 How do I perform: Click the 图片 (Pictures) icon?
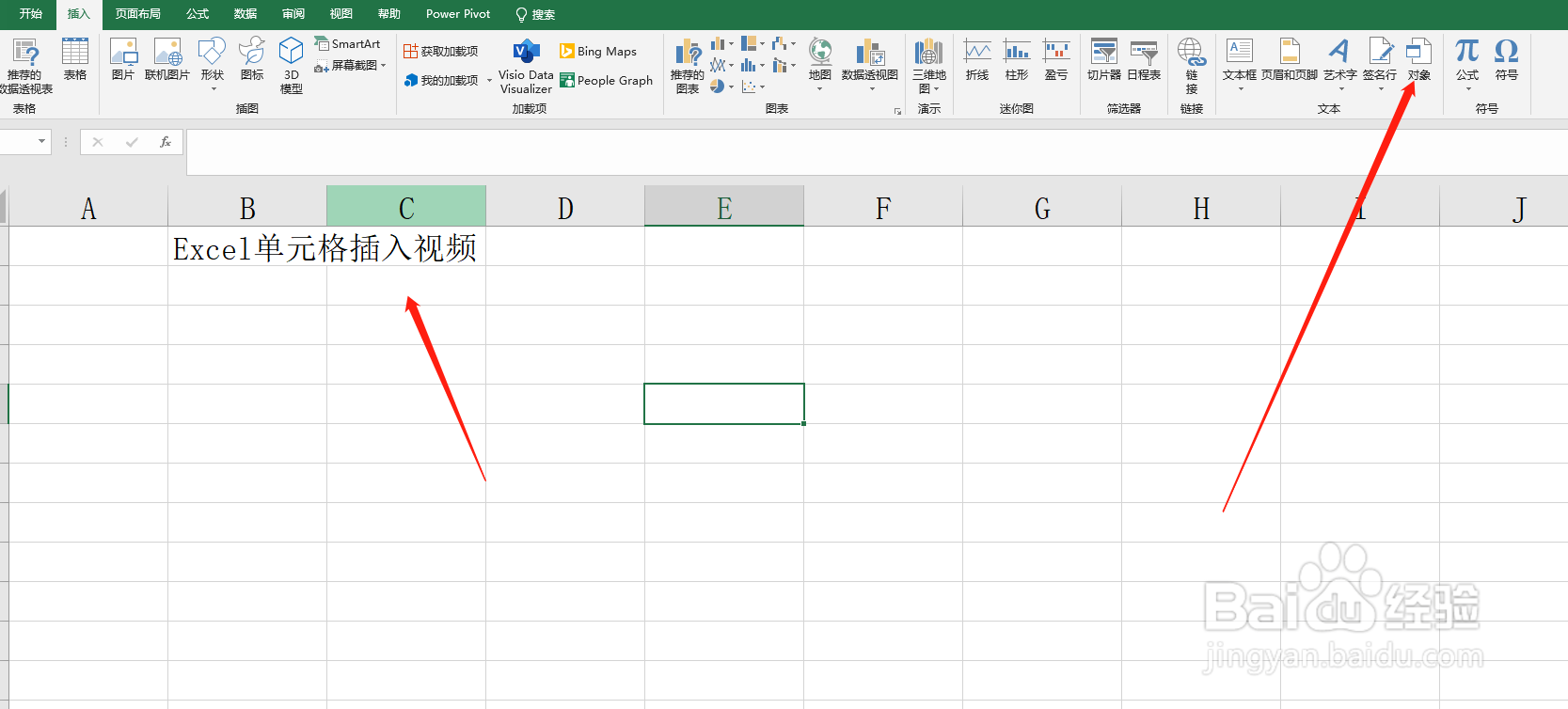[x=123, y=59]
